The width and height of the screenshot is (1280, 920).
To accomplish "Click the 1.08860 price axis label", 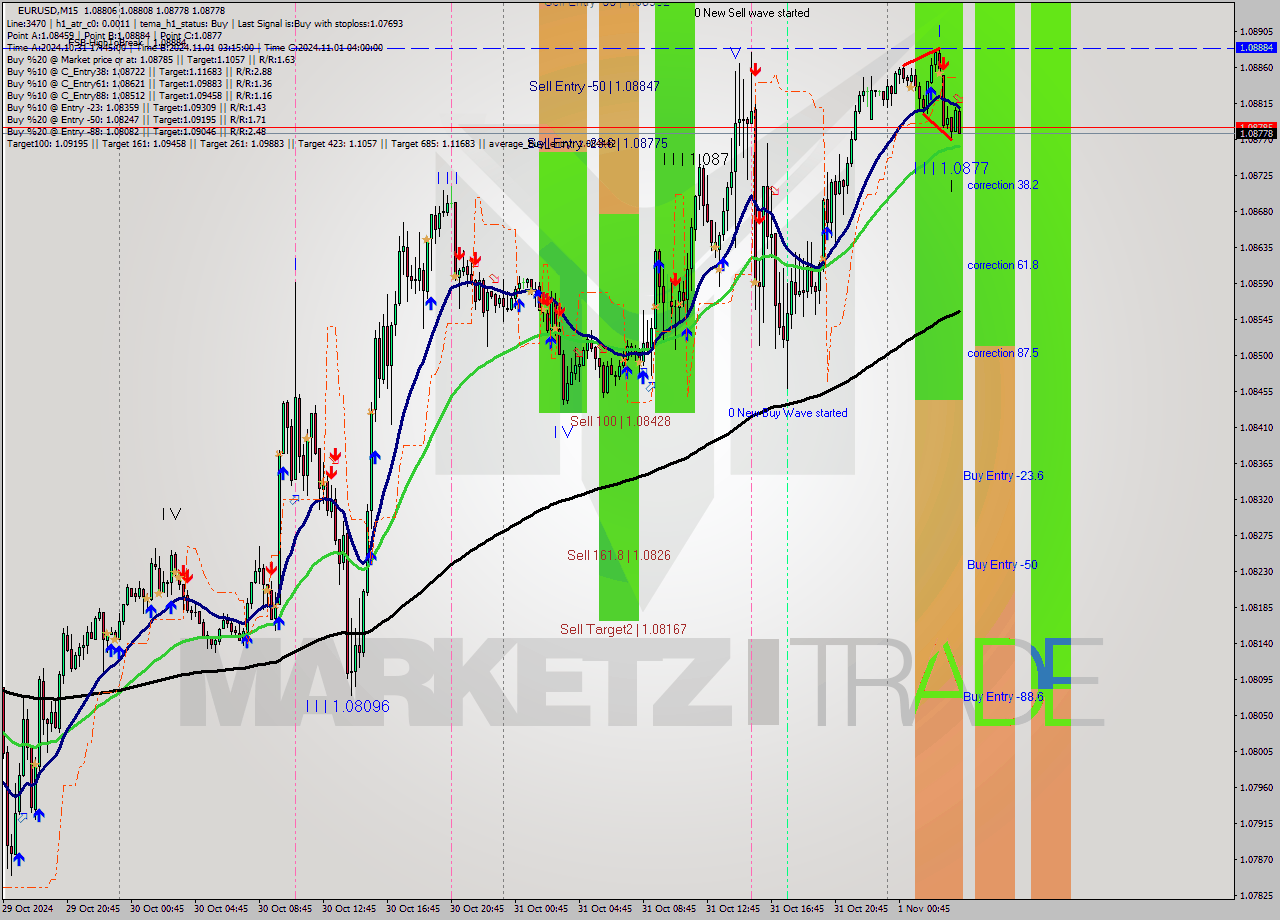I will point(1256,68).
